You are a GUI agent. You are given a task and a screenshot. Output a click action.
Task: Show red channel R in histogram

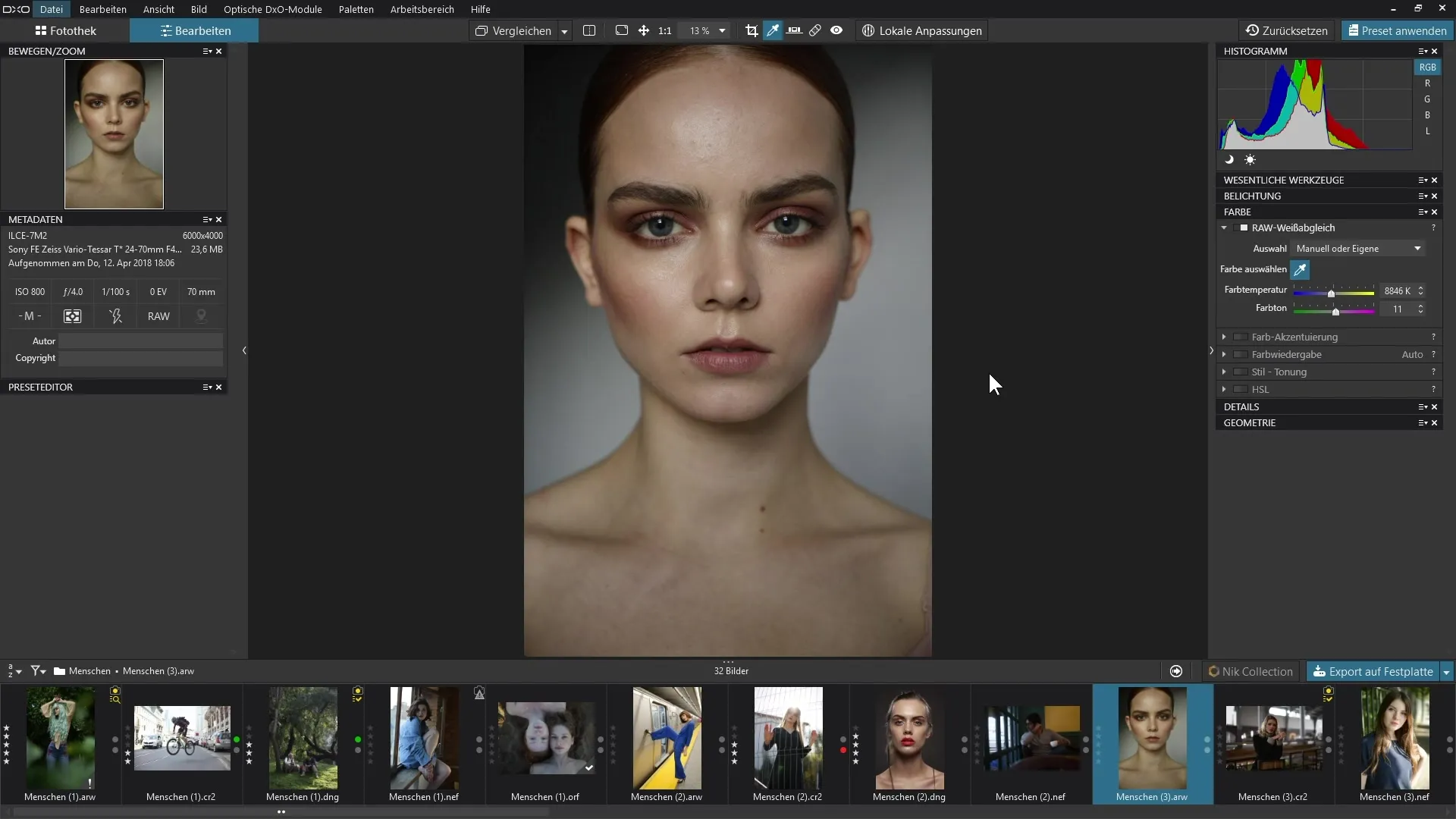(1427, 83)
